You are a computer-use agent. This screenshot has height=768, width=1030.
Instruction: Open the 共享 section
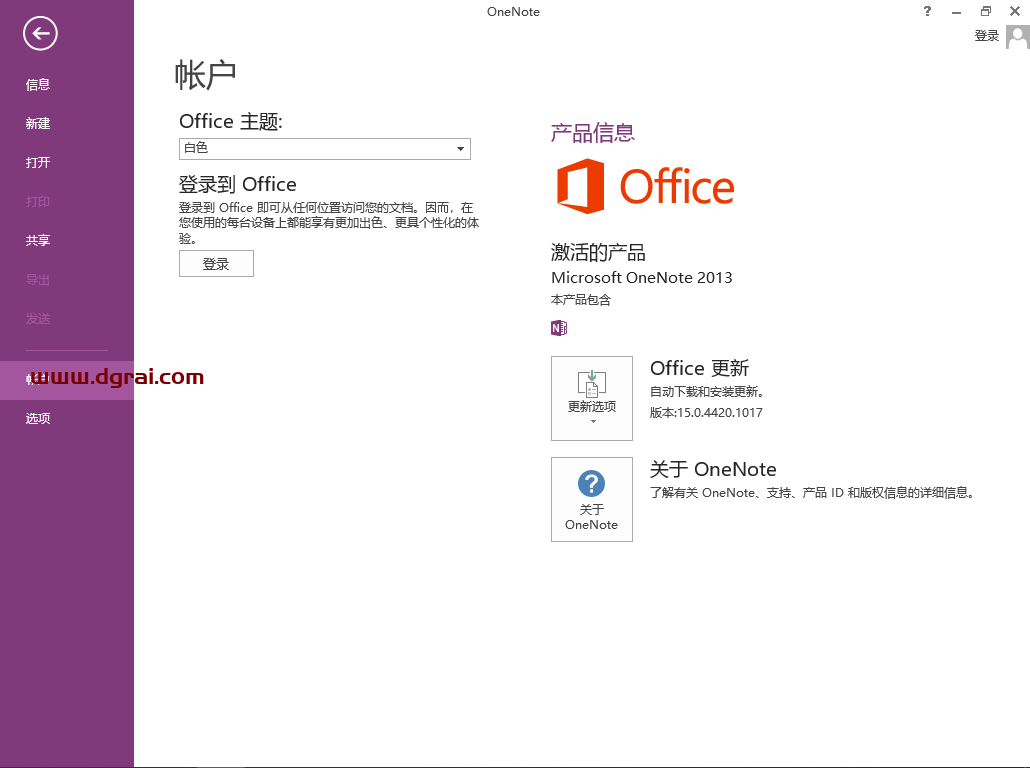point(37,240)
